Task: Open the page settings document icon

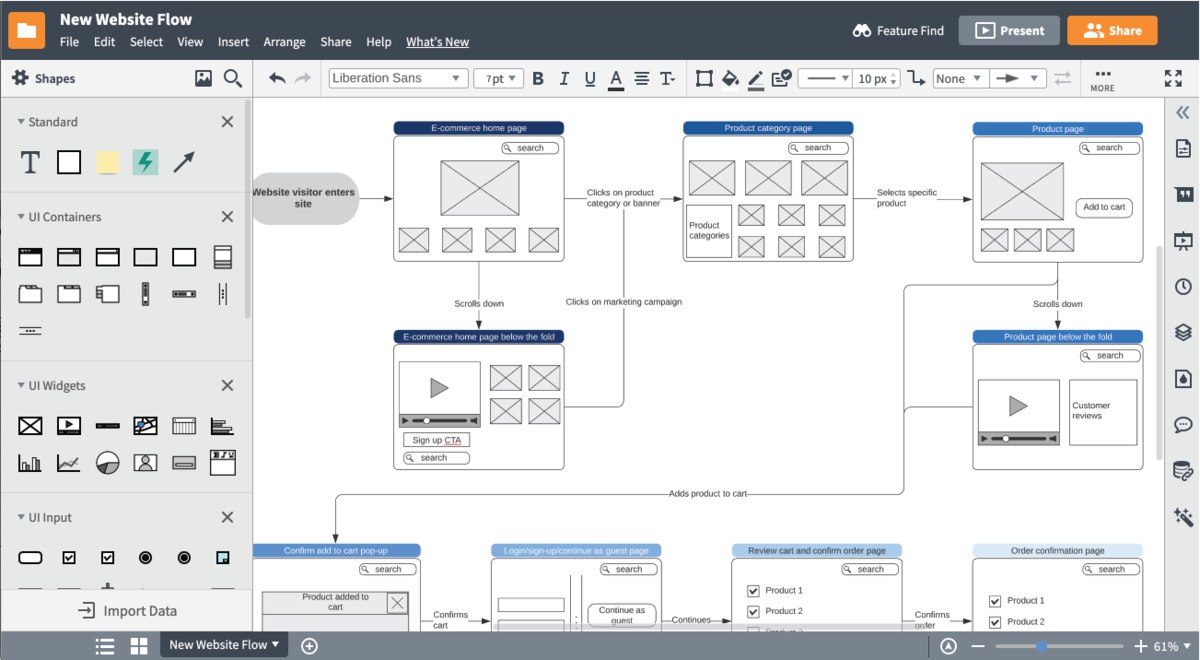Action: [1183, 148]
